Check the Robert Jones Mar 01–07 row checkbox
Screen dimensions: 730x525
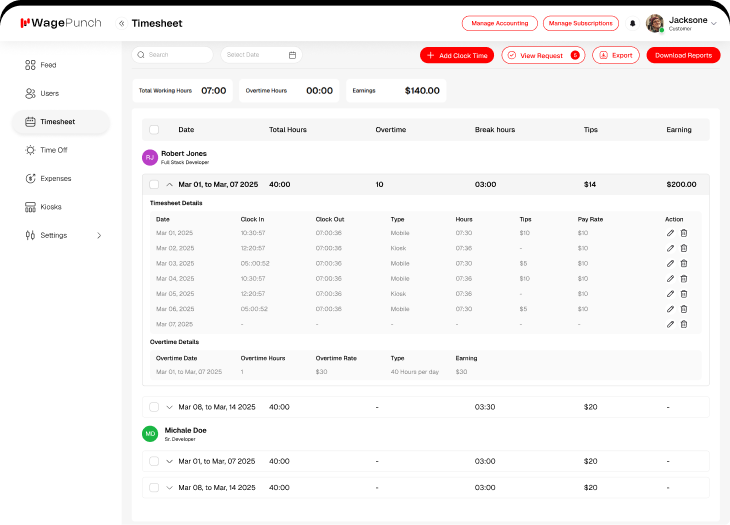(154, 185)
